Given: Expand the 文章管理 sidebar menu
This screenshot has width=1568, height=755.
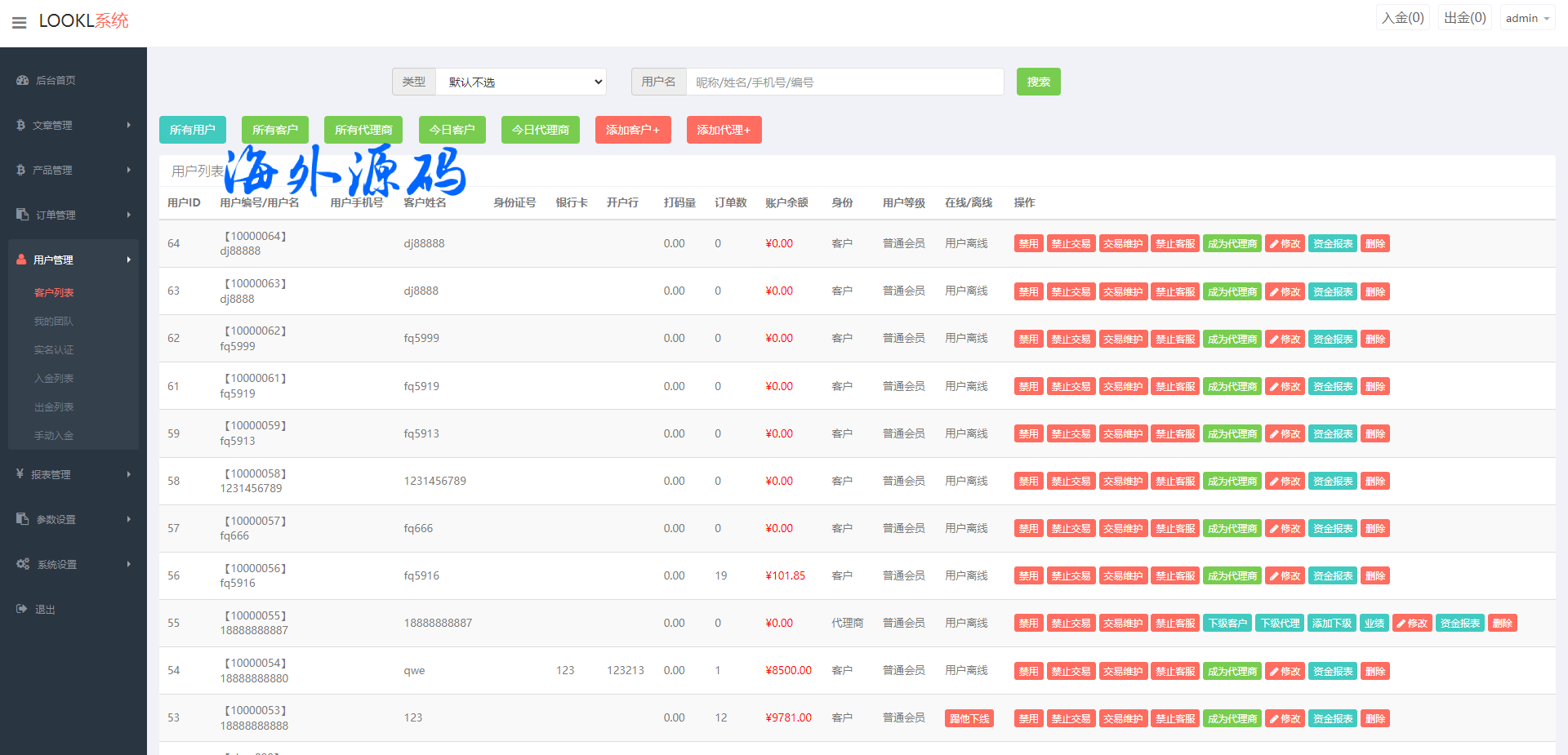Looking at the screenshot, I should tap(73, 125).
